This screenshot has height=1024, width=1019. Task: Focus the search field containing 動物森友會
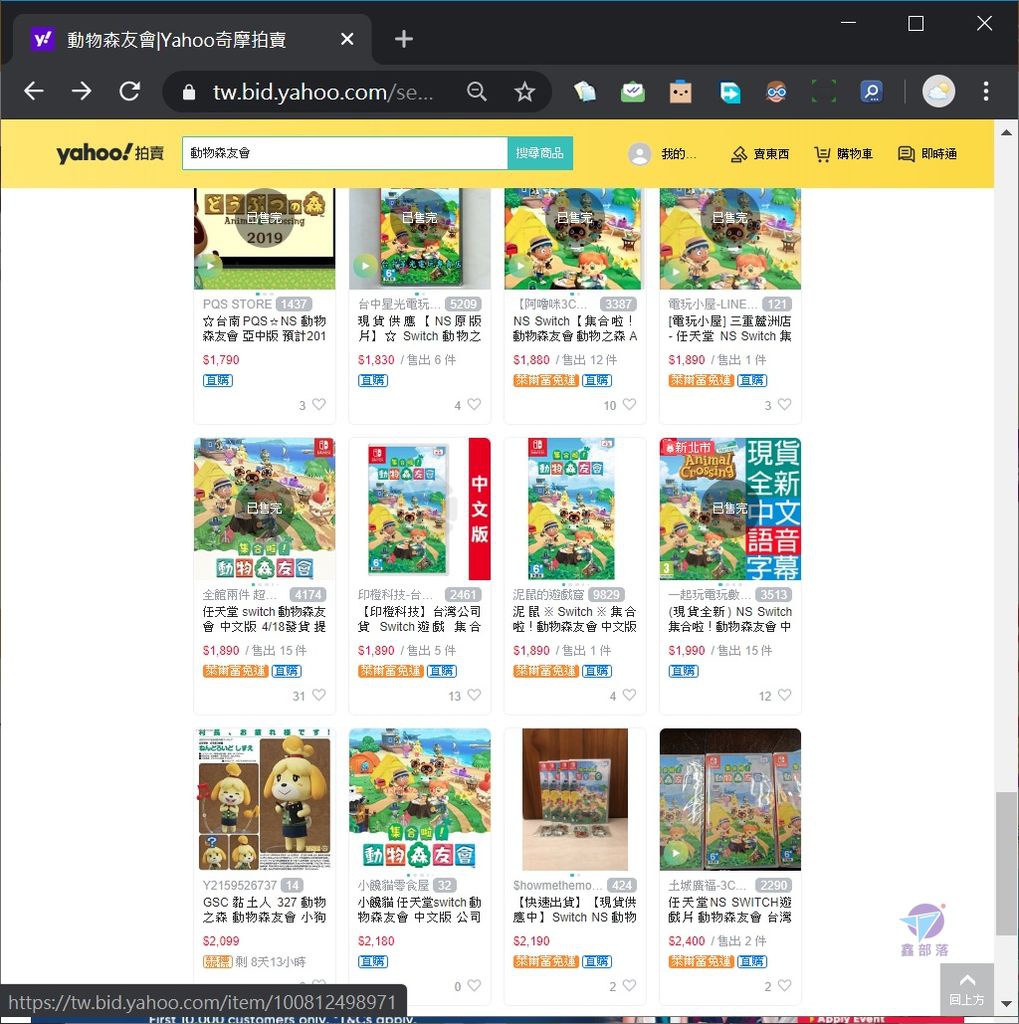click(345, 153)
